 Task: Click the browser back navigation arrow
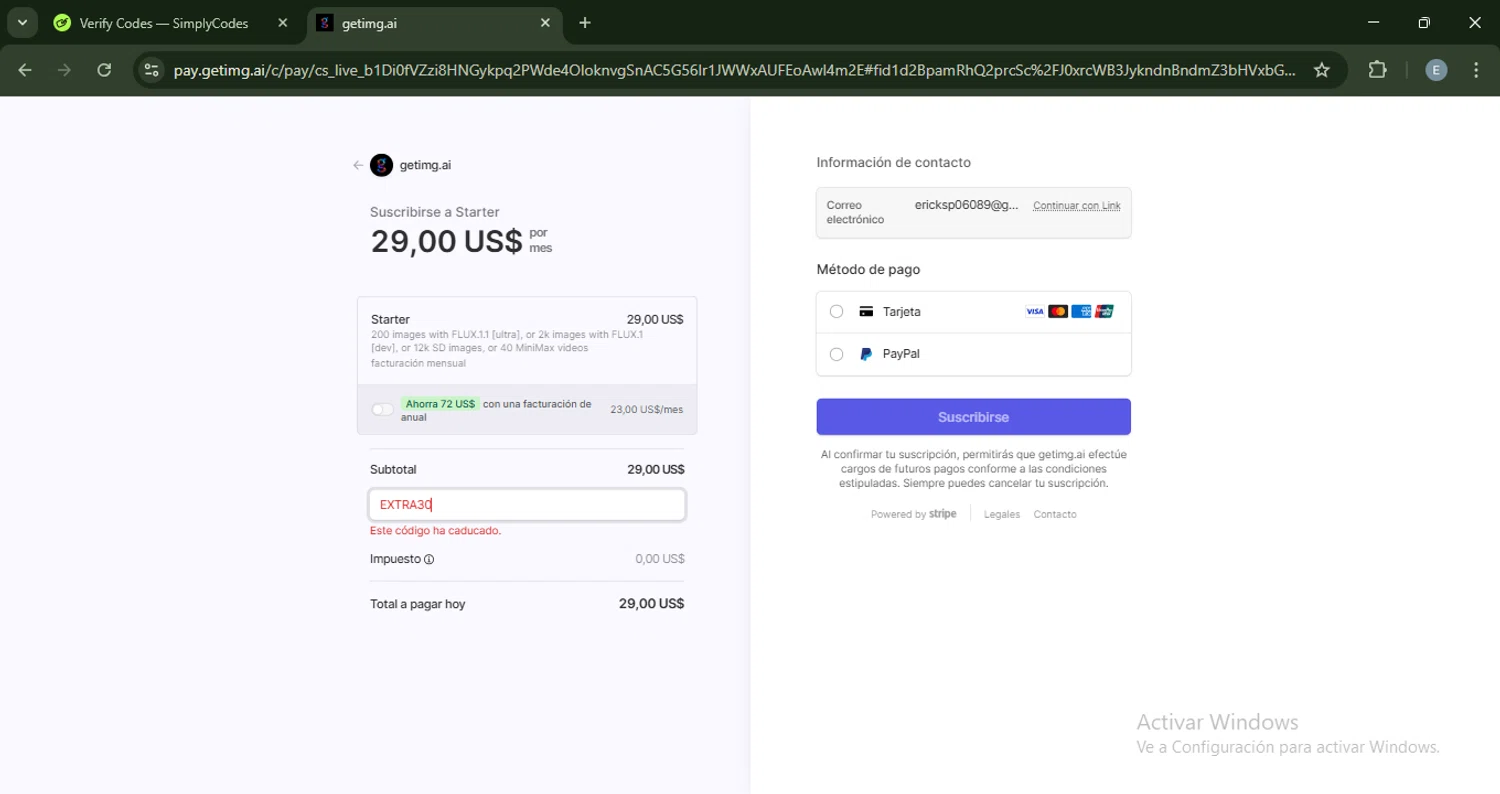(25, 70)
